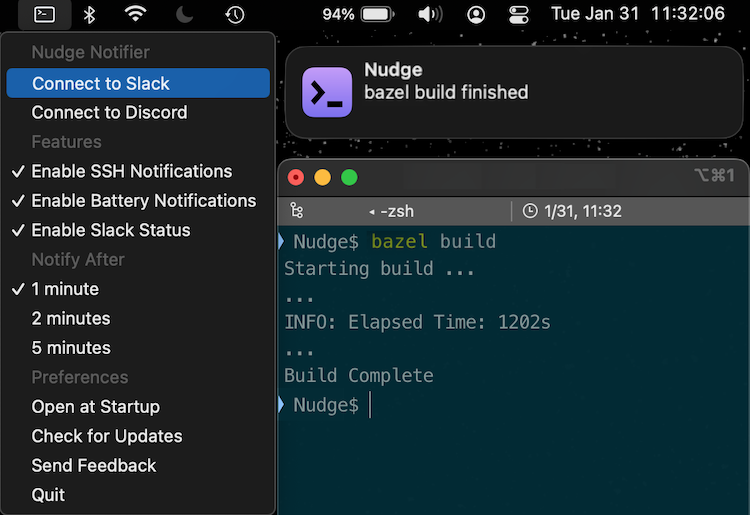Click the 'bazel build' command text

433,241
